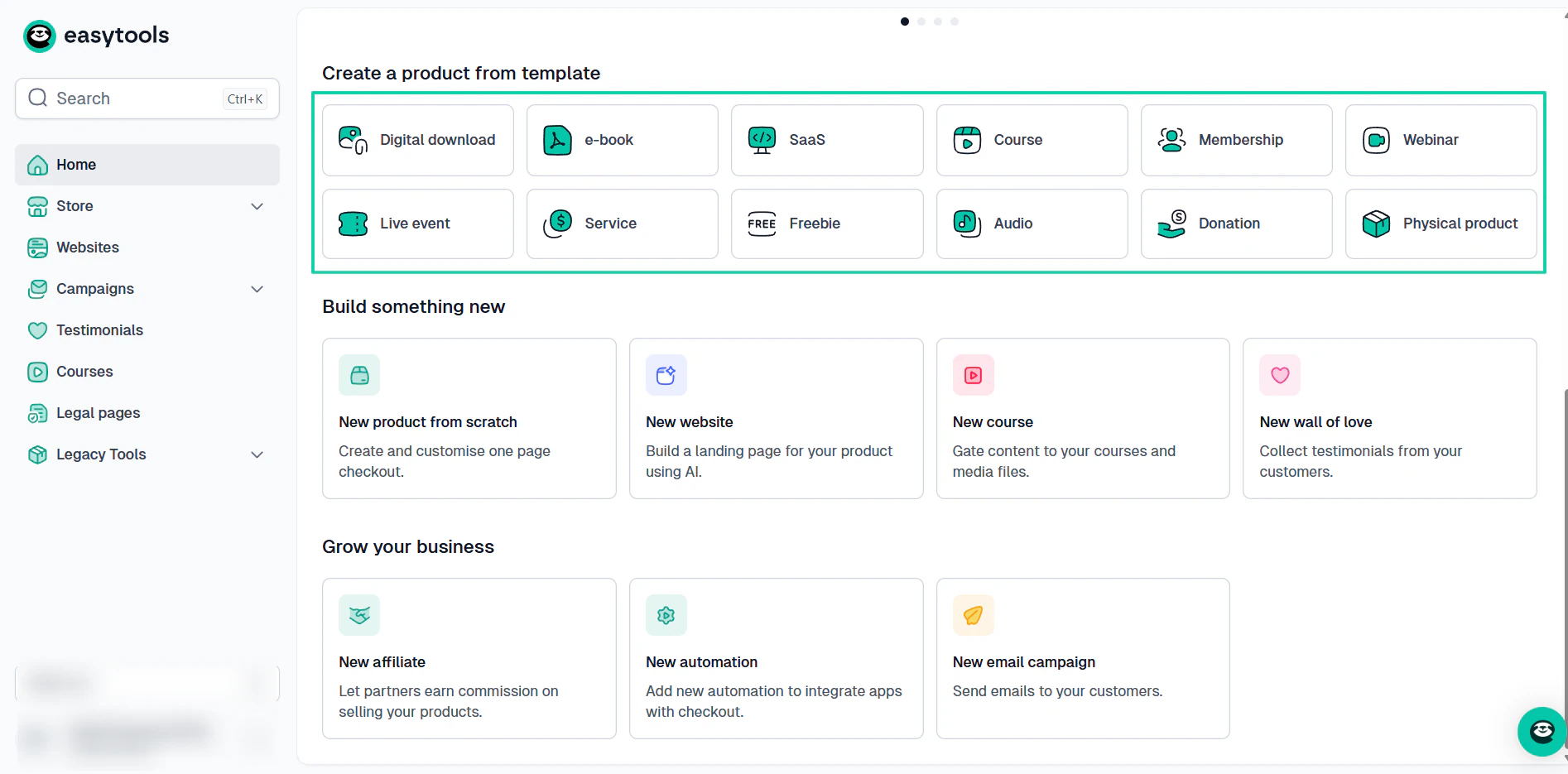Image resolution: width=1568 pixels, height=774 pixels.
Task: Expand the Campaigns section chevron
Action: tap(257, 289)
